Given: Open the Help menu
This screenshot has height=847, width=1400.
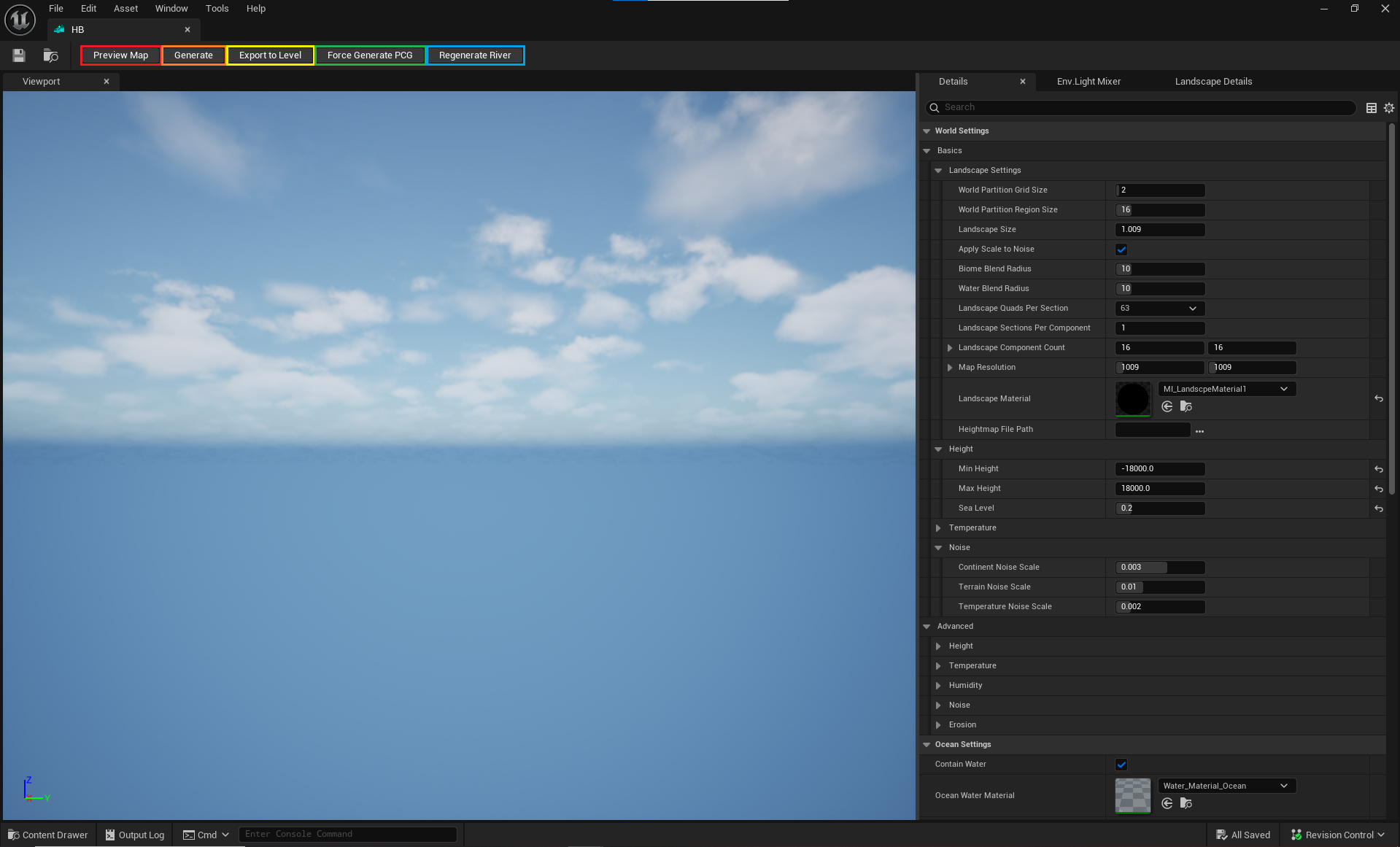Looking at the screenshot, I should click(x=256, y=9).
